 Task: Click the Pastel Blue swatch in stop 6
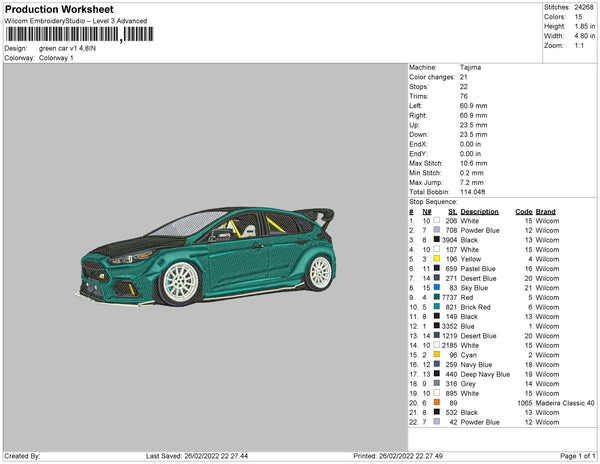(x=437, y=268)
